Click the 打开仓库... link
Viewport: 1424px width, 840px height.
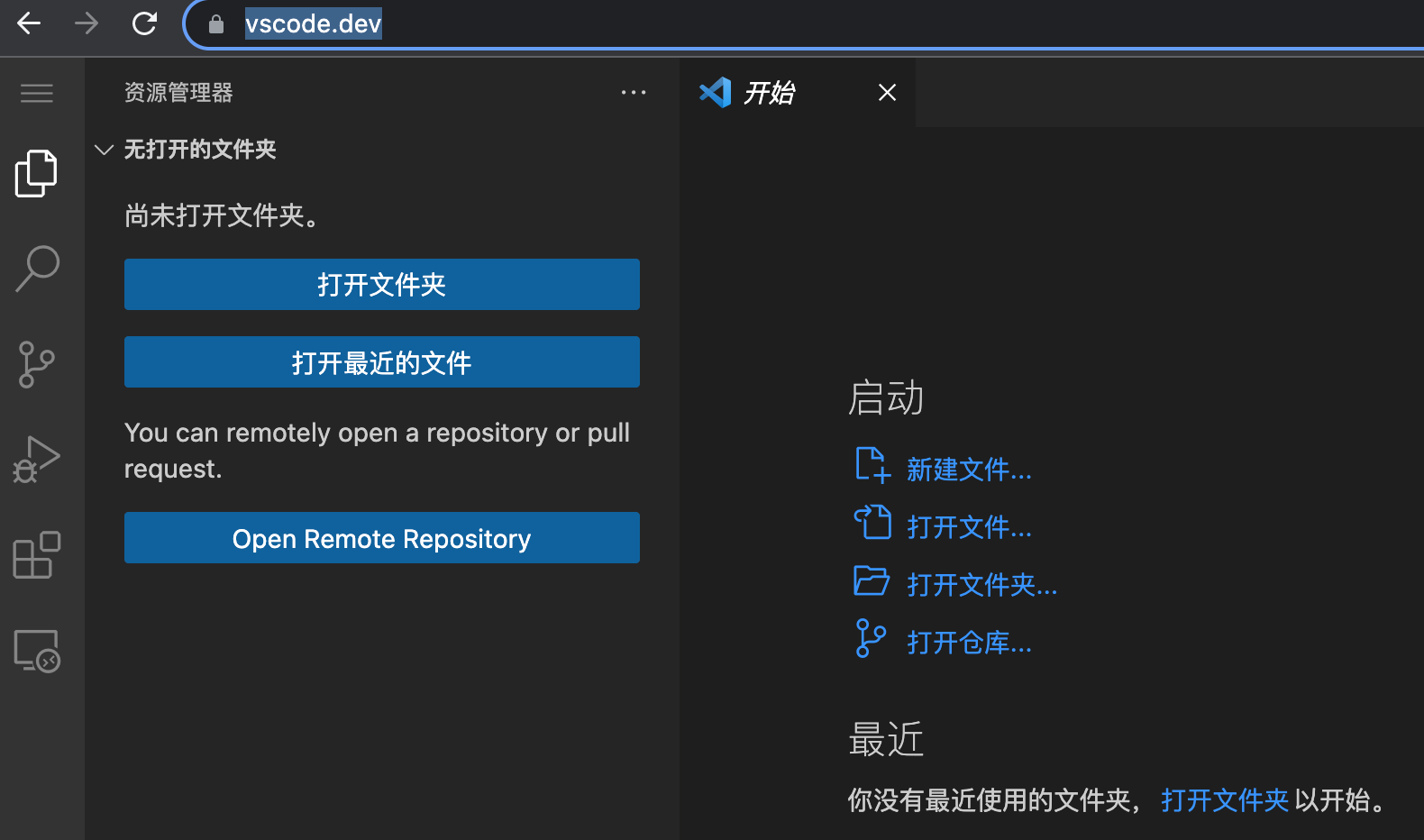point(969,643)
